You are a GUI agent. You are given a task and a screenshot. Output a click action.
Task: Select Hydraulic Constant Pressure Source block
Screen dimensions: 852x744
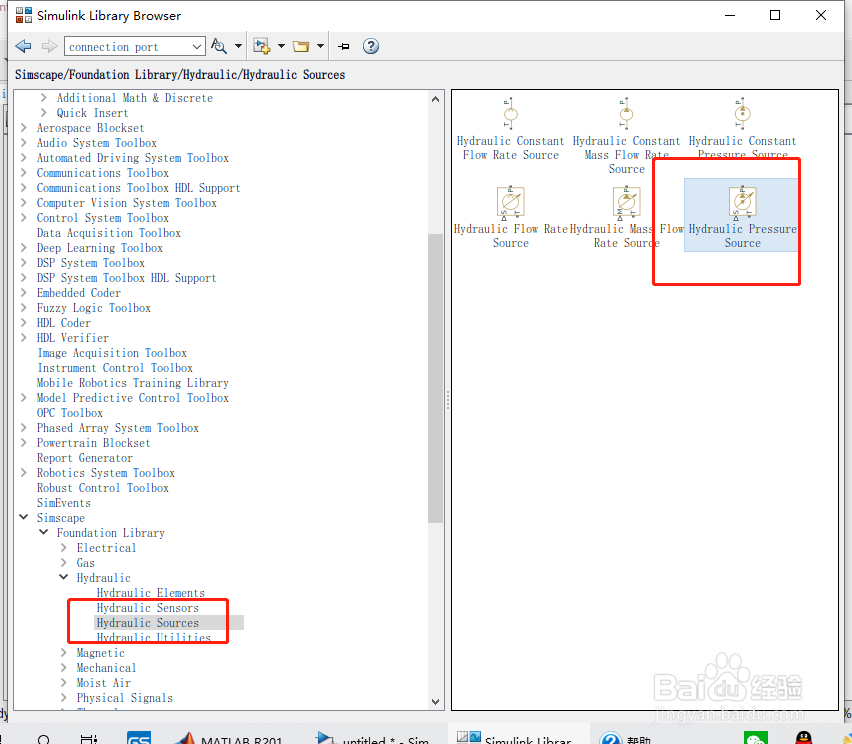742,129
